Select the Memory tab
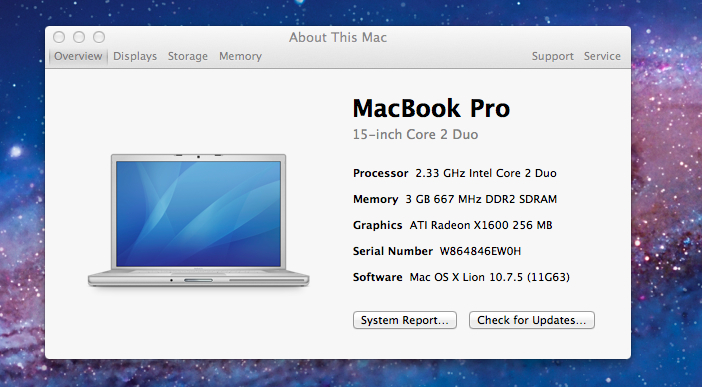702x387 pixels. point(240,56)
